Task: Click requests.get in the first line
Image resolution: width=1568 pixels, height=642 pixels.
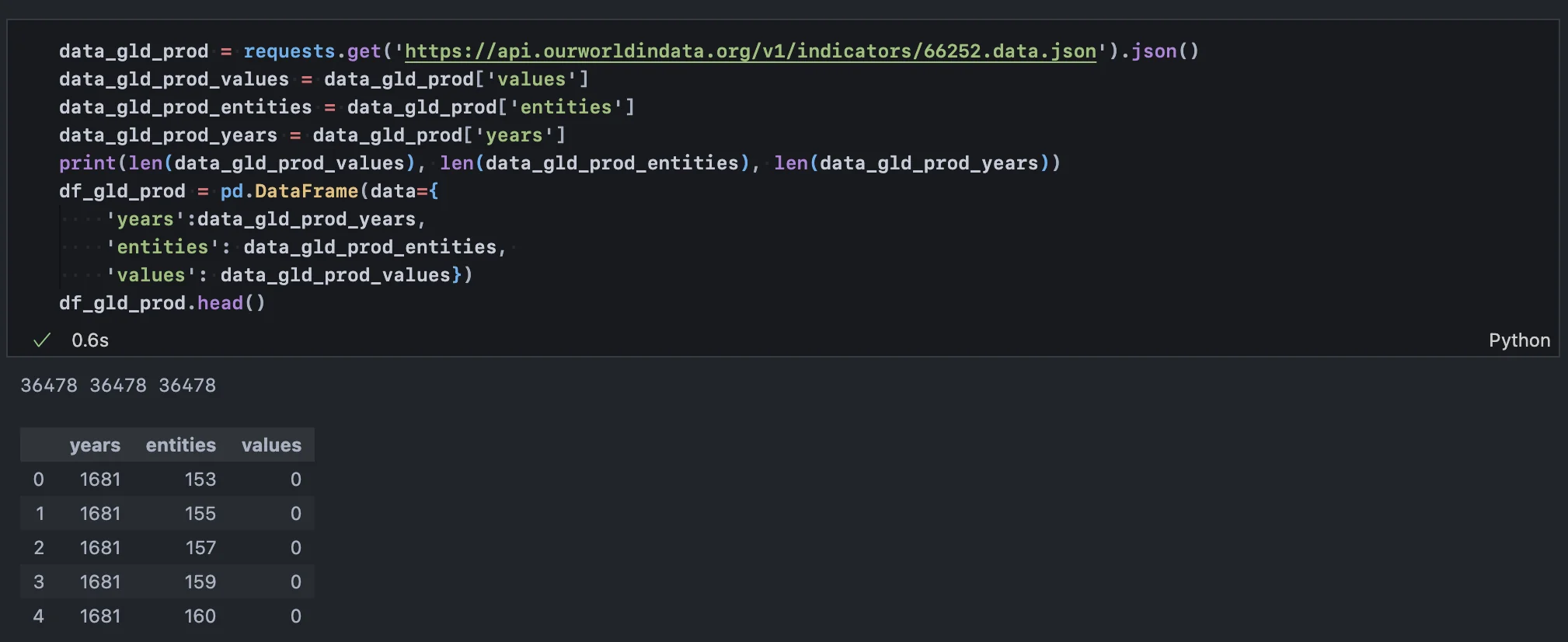Action: click(312, 51)
